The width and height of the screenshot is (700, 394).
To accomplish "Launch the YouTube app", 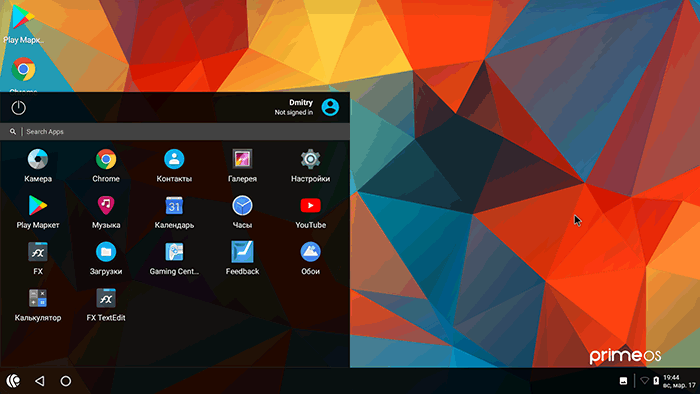I will click(x=310, y=212).
